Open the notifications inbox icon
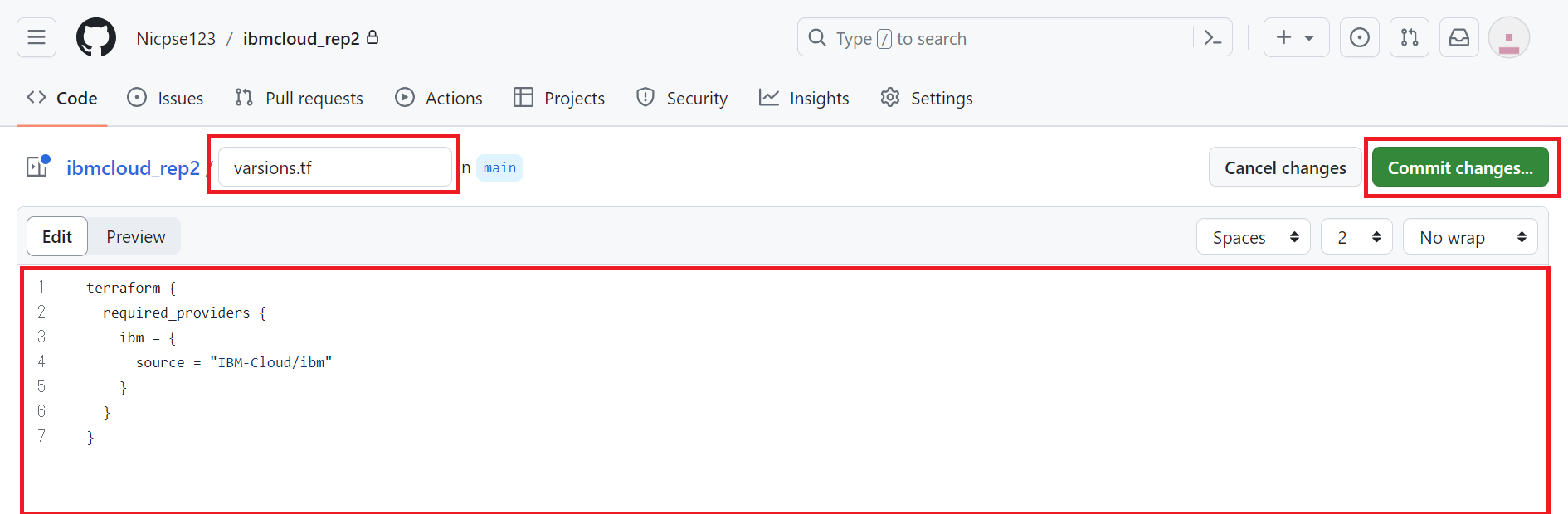The width and height of the screenshot is (1568, 514). 1458,38
